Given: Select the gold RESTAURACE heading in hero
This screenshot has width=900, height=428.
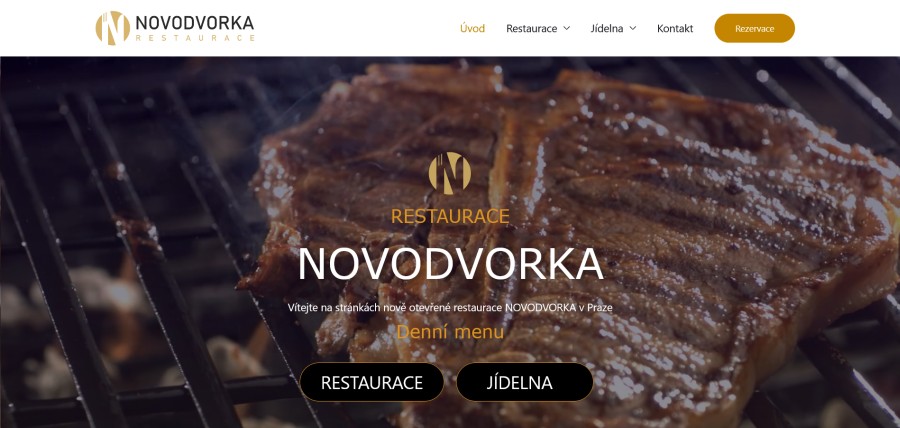Looking at the screenshot, I should tap(450, 216).
